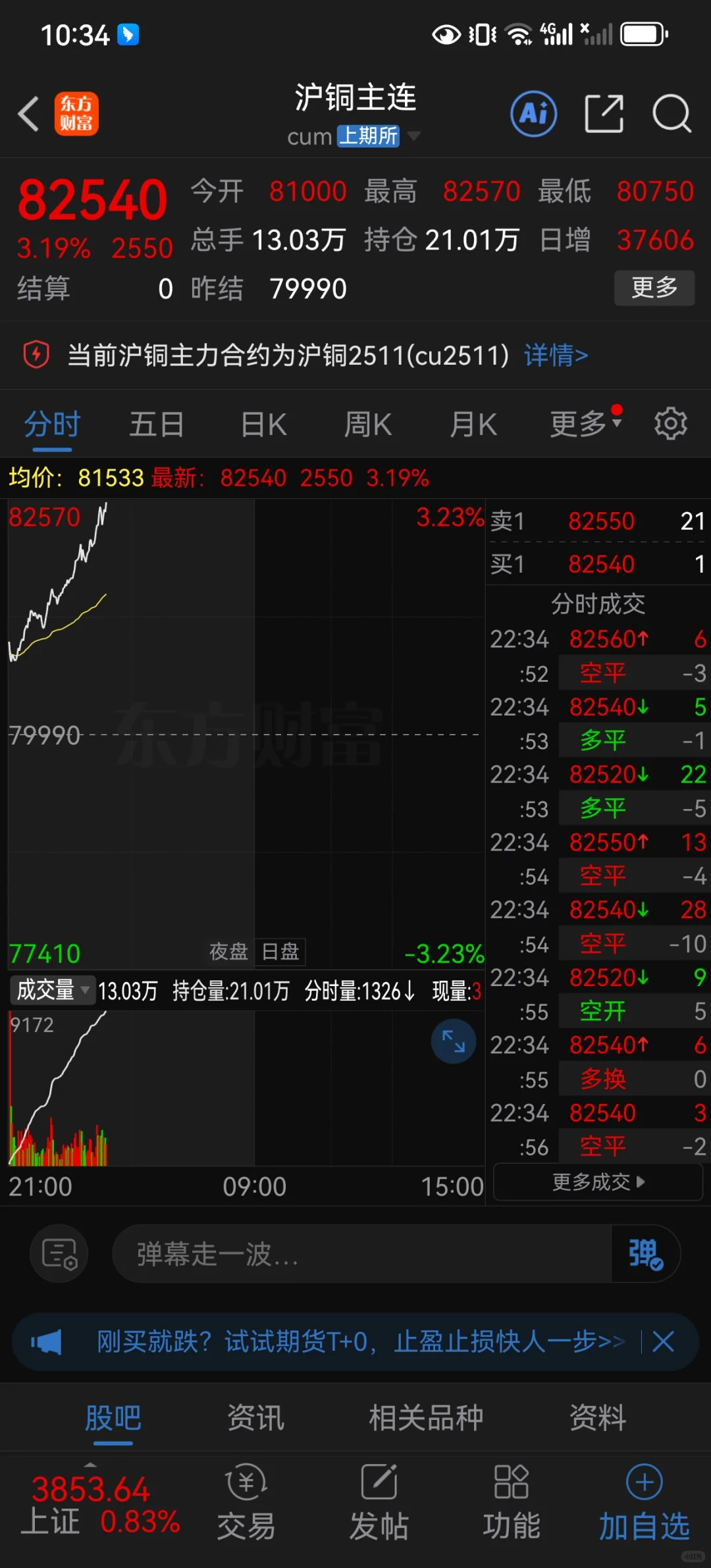Open 发帖 to write a post
This screenshot has width=711, height=1568.
pos(379,1502)
